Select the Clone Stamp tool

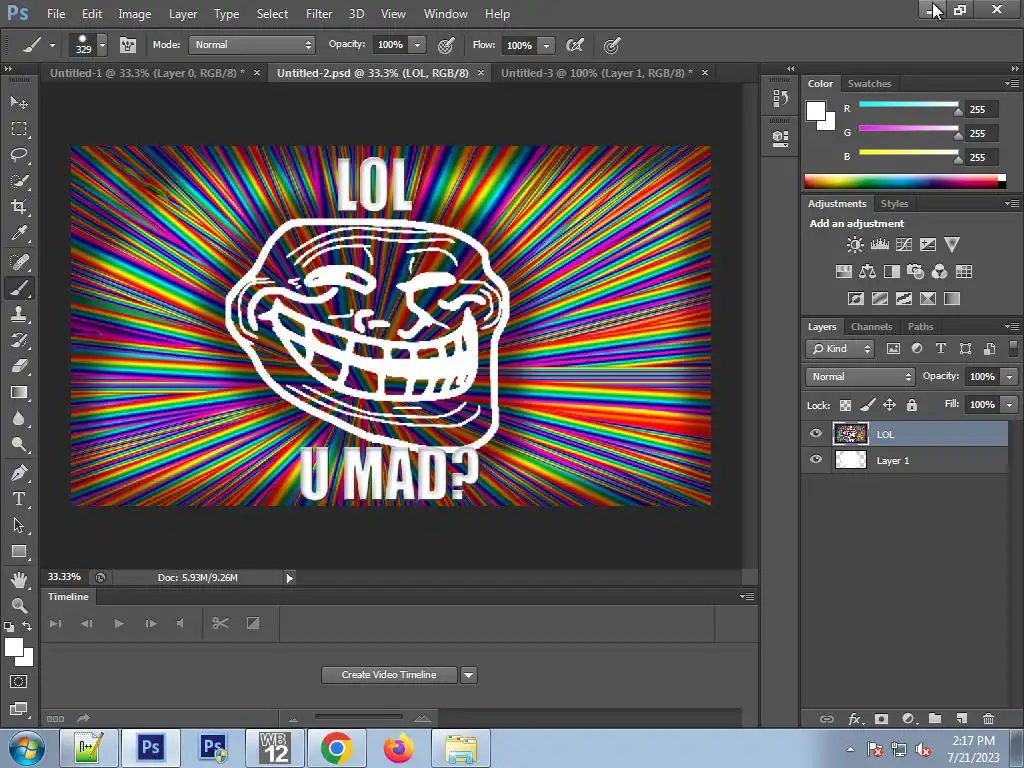tap(19, 314)
